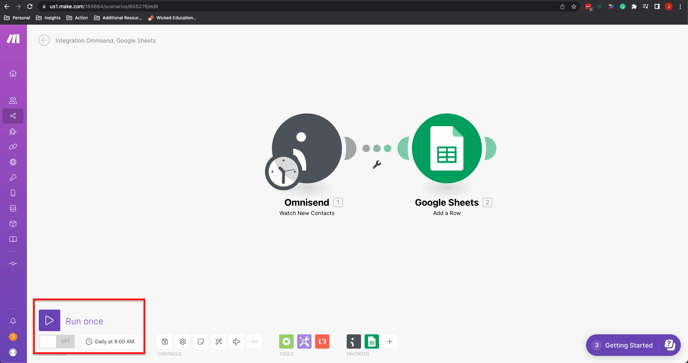Click the Auto-align magic wand icon

point(219,341)
